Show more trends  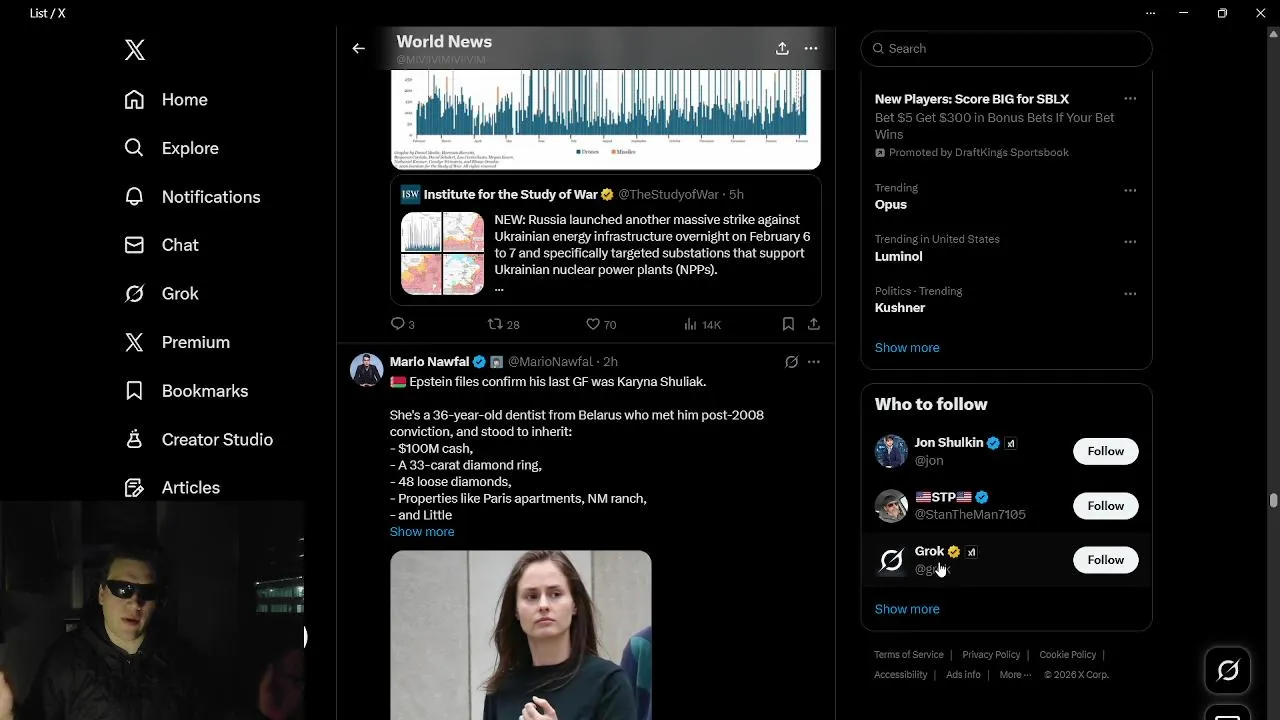(x=907, y=348)
